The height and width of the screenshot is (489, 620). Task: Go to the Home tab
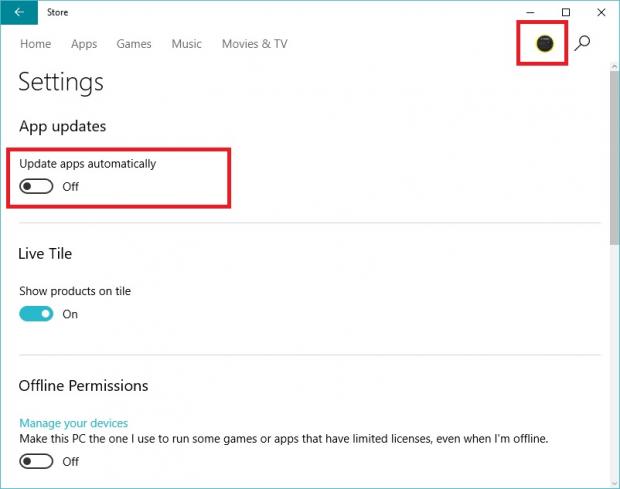click(x=35, y=44)
